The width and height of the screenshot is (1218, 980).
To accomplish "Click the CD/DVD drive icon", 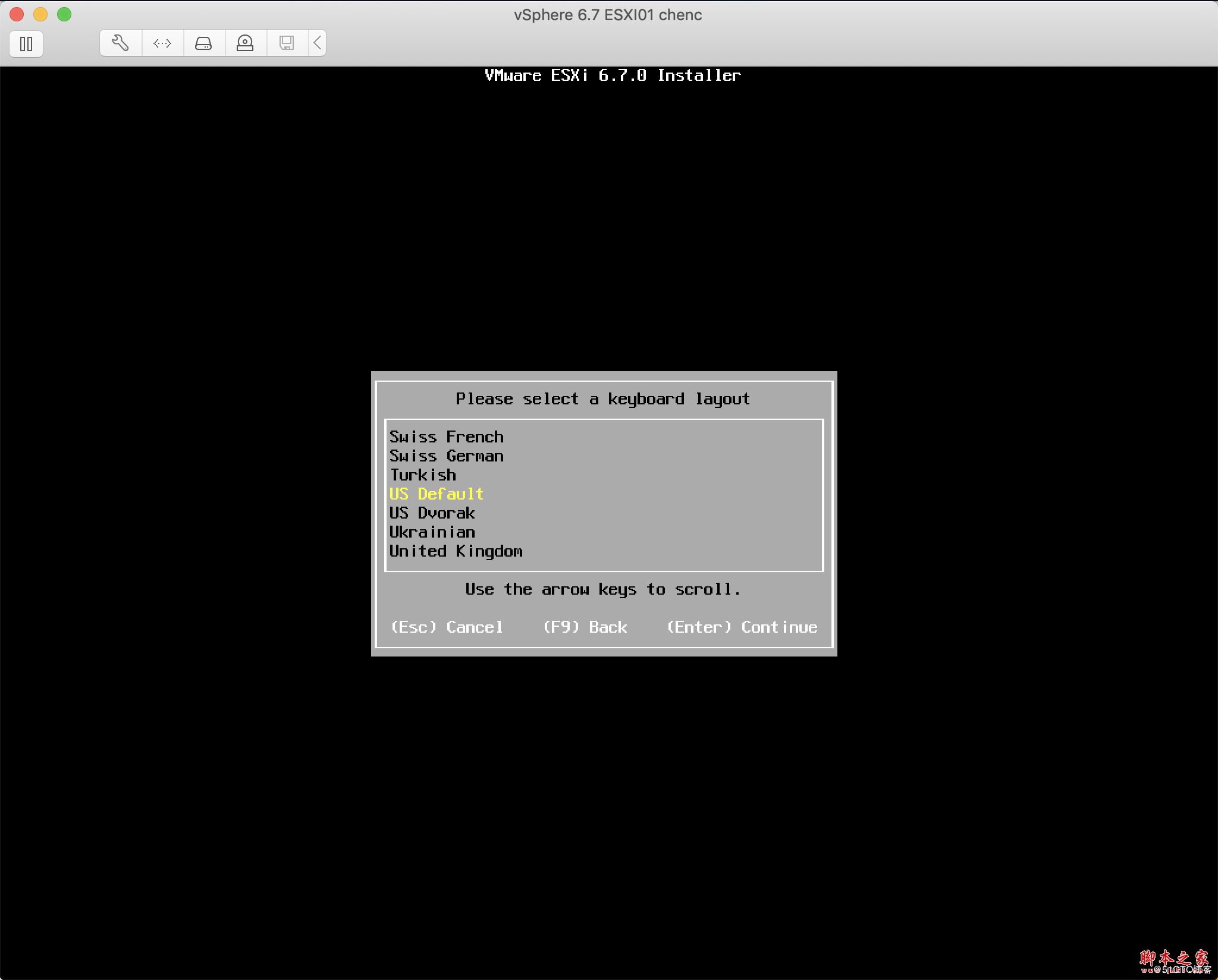I will pos(245,43).
